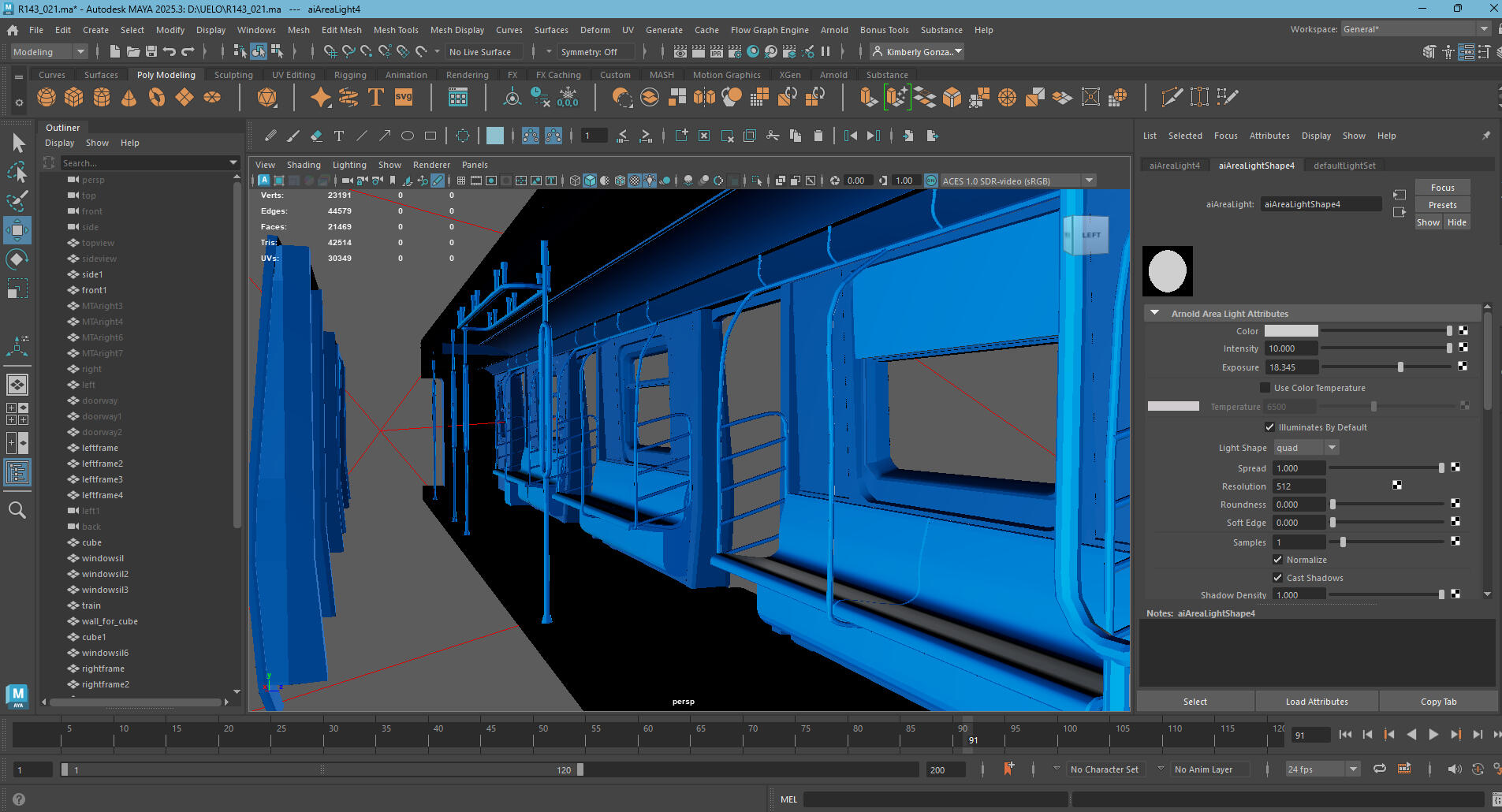
Task: Activate the Select tool arrow in toolbox
Action: point(18,143)
